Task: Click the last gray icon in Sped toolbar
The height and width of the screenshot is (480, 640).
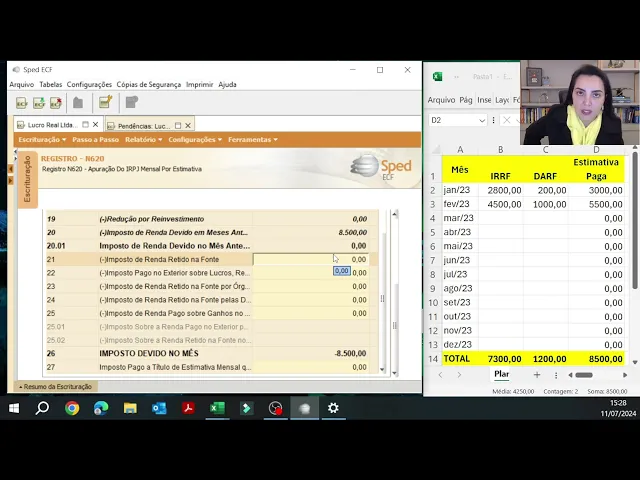Action: click(x=131, y=102)
